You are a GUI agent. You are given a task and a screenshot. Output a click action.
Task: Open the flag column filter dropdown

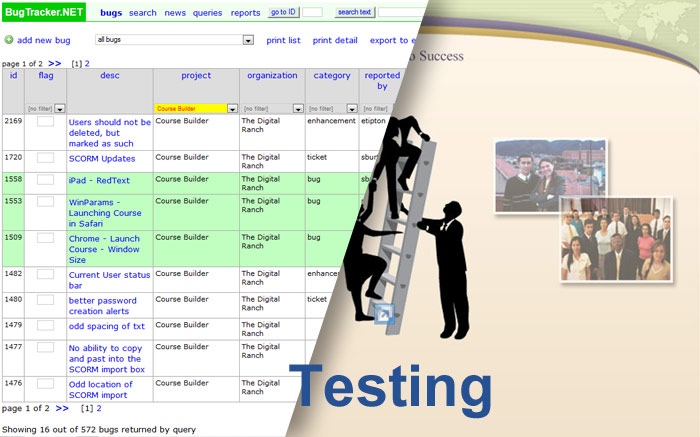click(x=59, y=108)
